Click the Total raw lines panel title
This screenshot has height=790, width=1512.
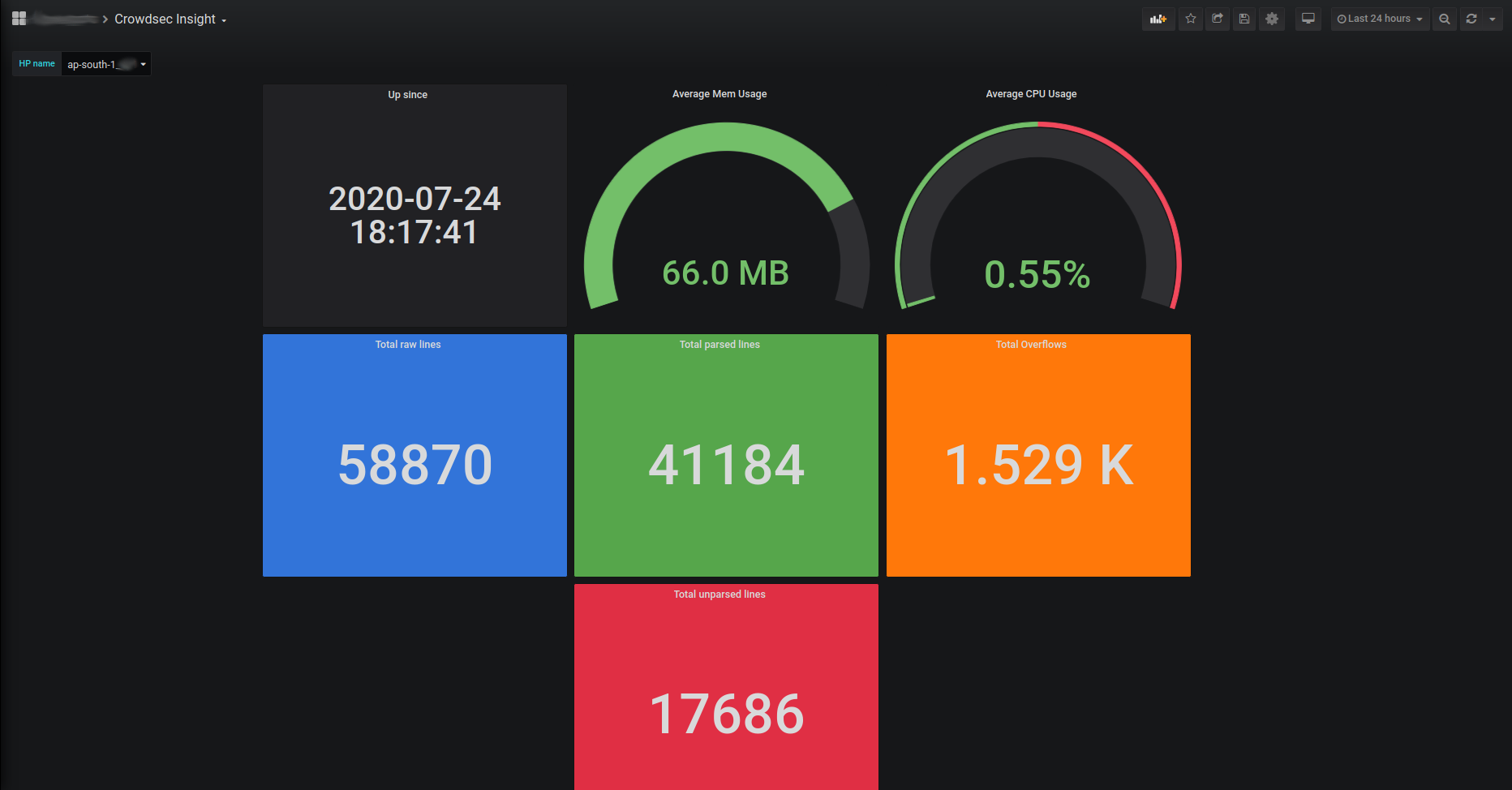(407, 345)
